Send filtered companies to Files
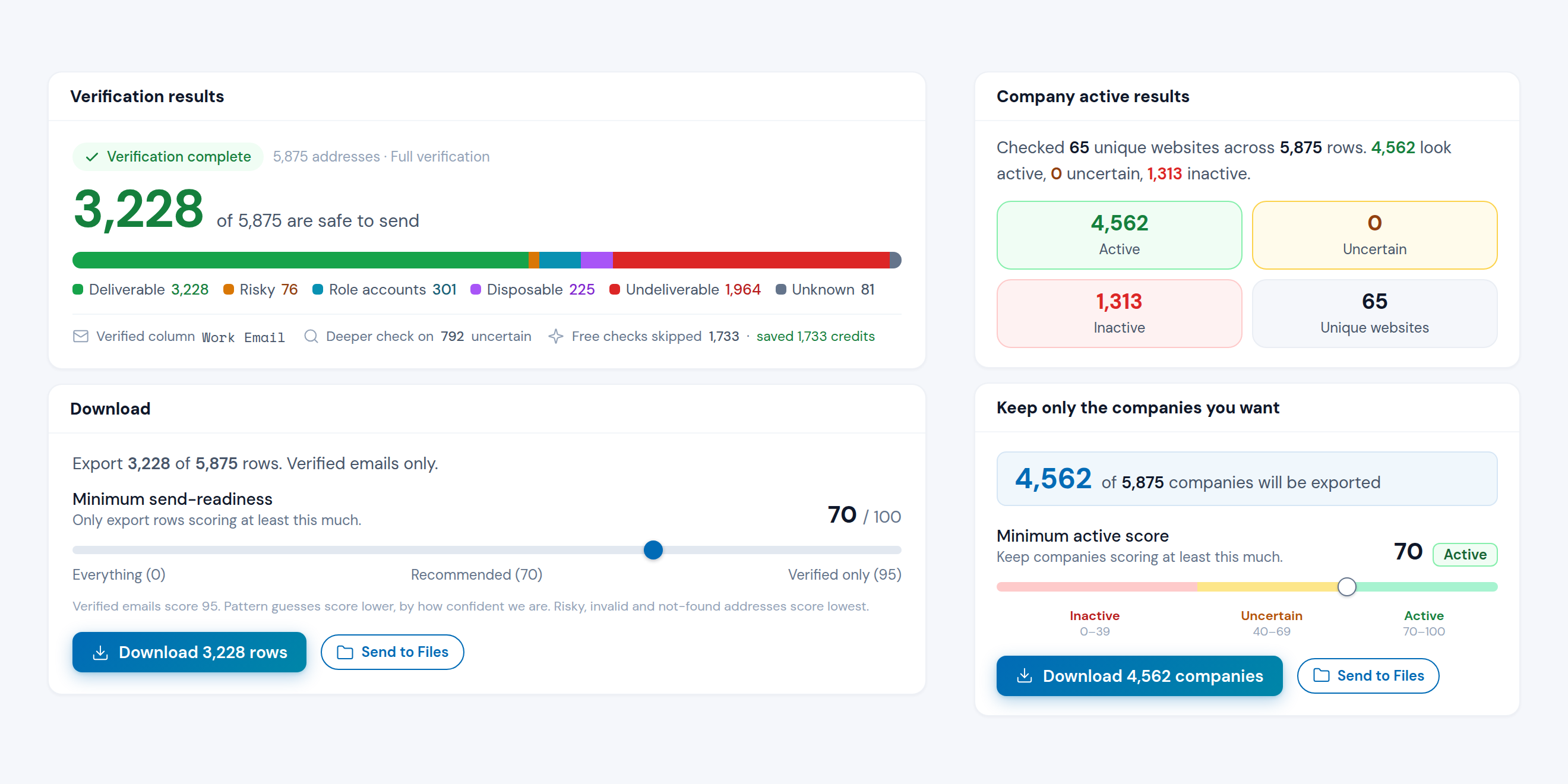The width and height of the screenshot is (1568, 784). (x=1368, y=676)
